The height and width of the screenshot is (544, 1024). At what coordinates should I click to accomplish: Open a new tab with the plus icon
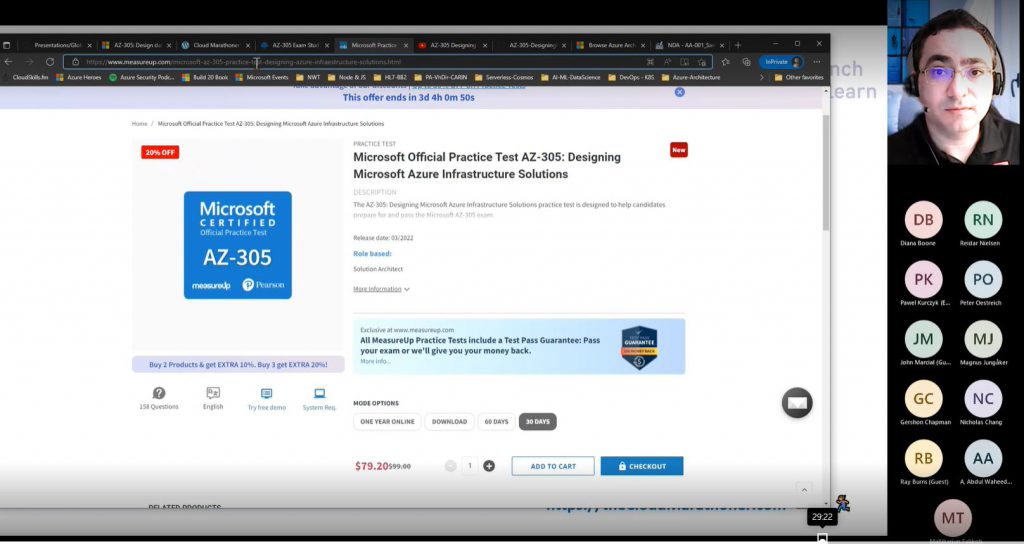738,45
